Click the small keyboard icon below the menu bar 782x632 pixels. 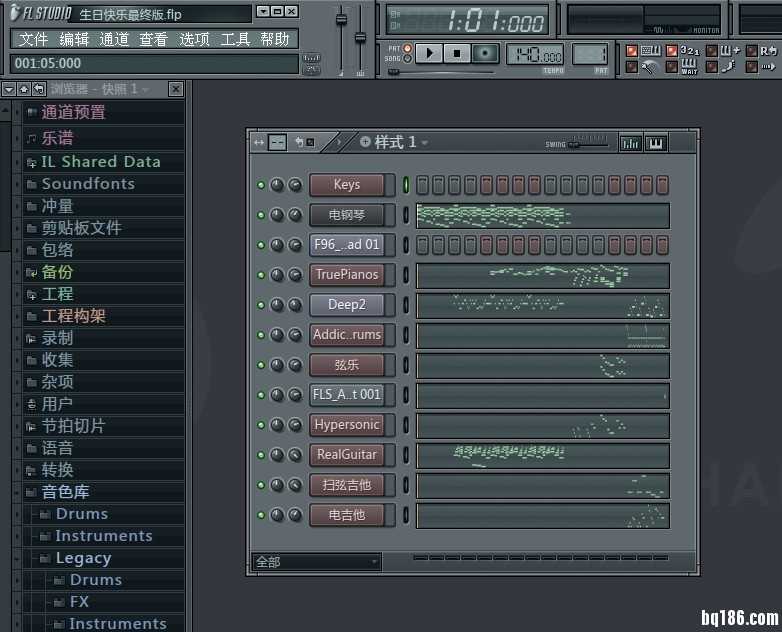click(311, 58)
